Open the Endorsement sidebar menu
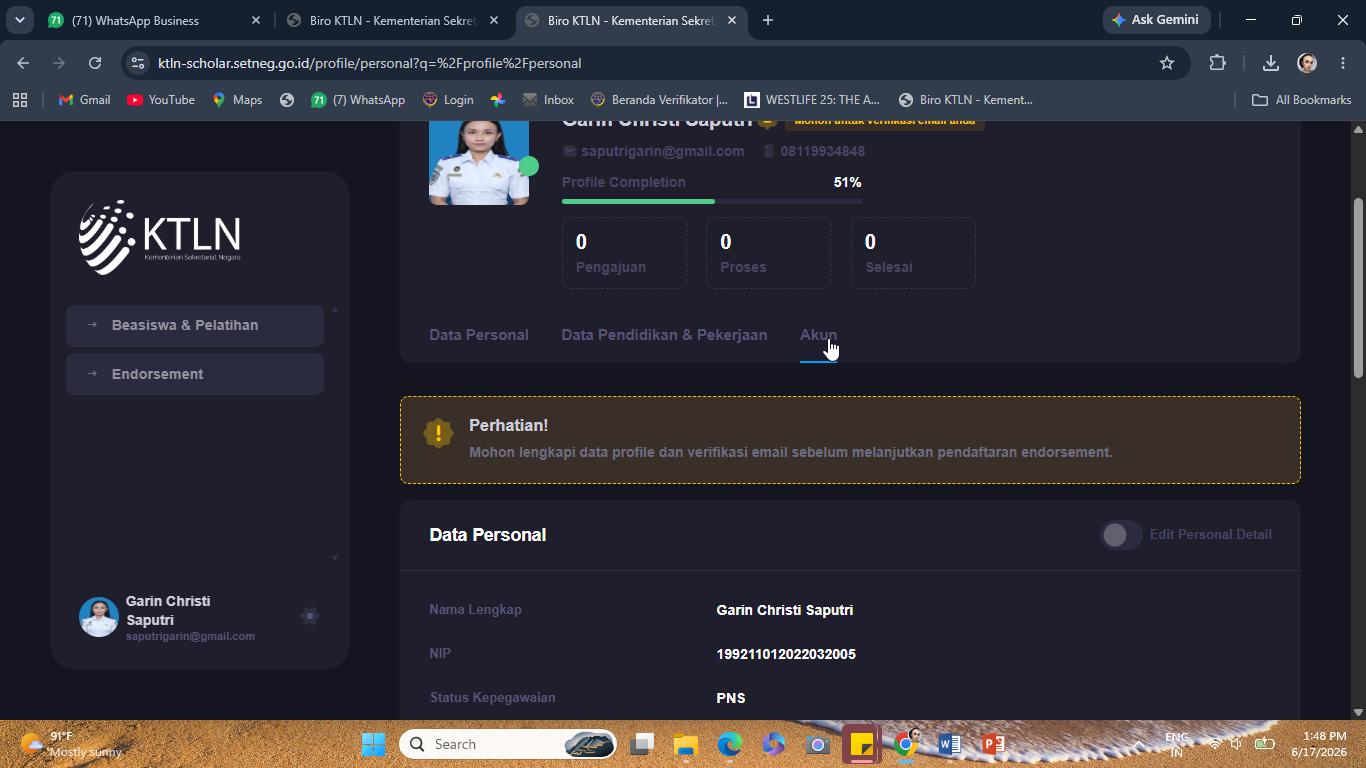Viewport: 1366px width, 768px height. point(195,374)
